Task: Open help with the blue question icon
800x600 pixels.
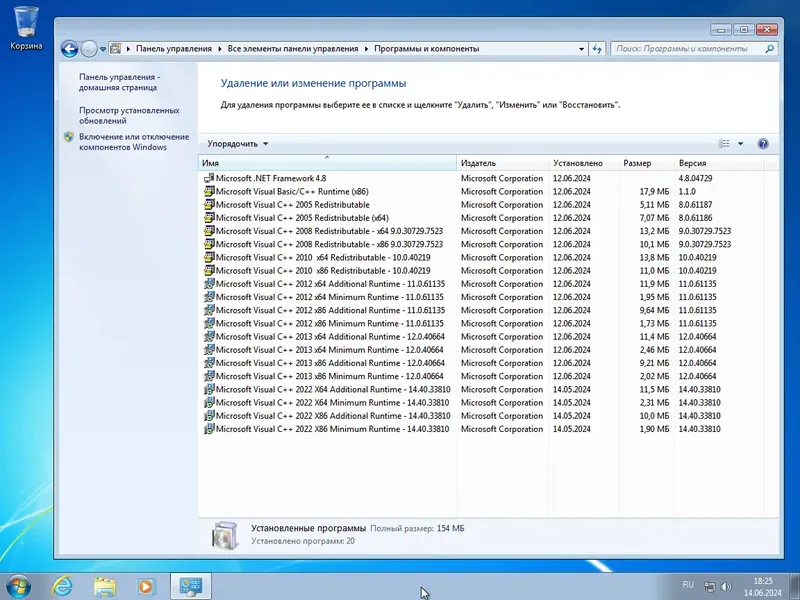Action: tap(763, 144)
